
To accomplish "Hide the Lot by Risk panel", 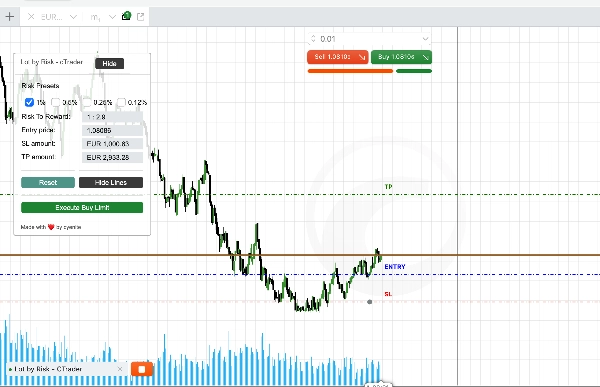I will click(x=109, y=64).
